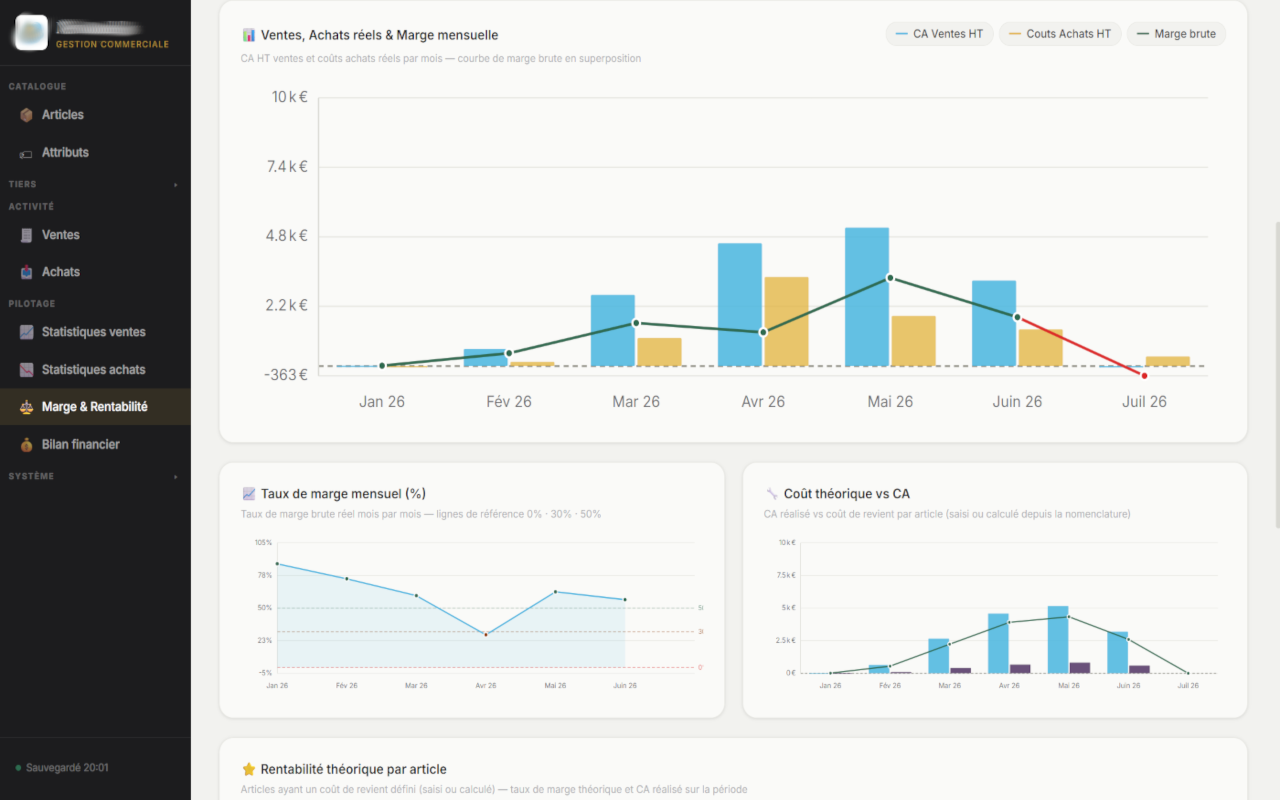Click the chart icon beside Statistiques ventes
1280x800 pixels.
27,332
